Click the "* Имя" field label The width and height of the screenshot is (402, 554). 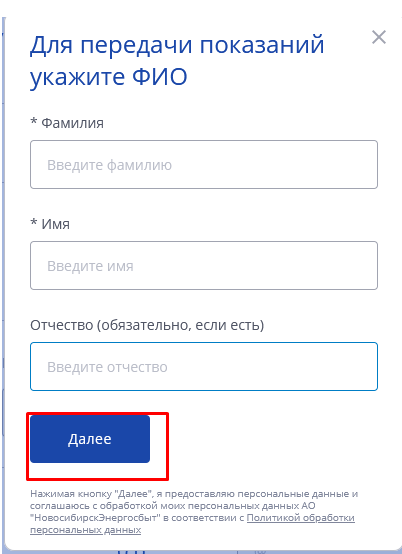[50, 224]
